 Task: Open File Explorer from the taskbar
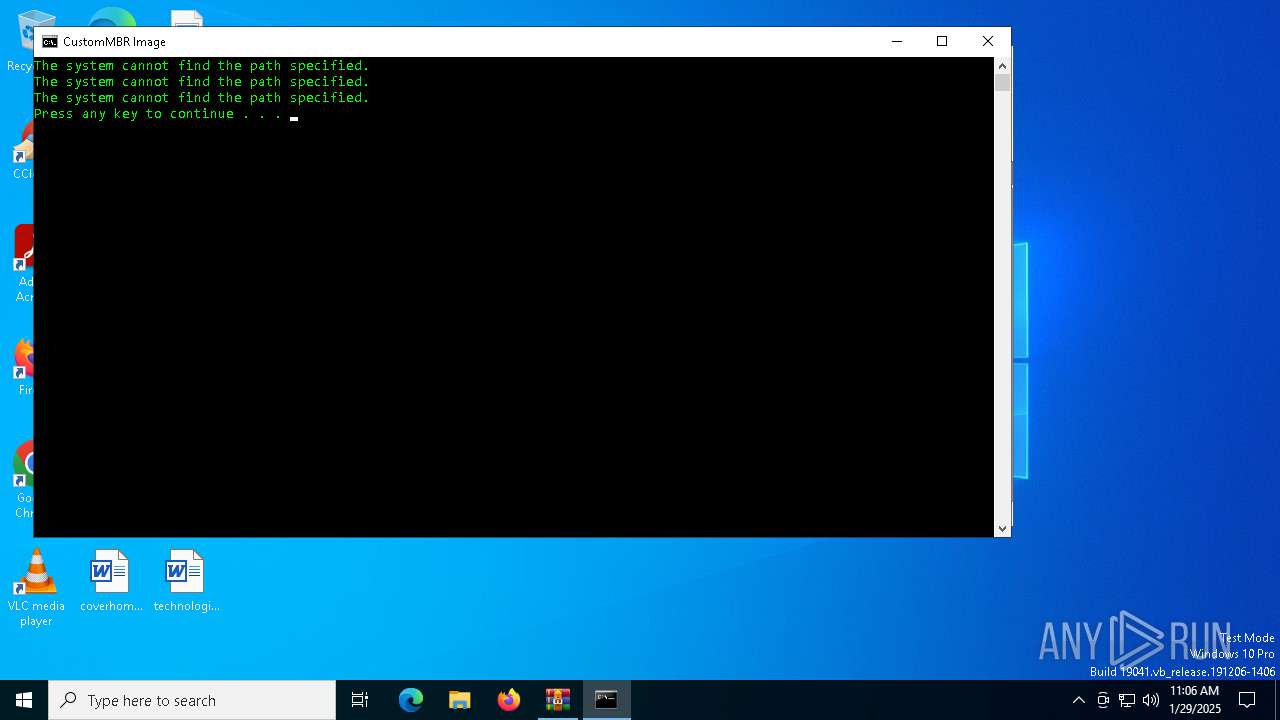coord(459,700)
